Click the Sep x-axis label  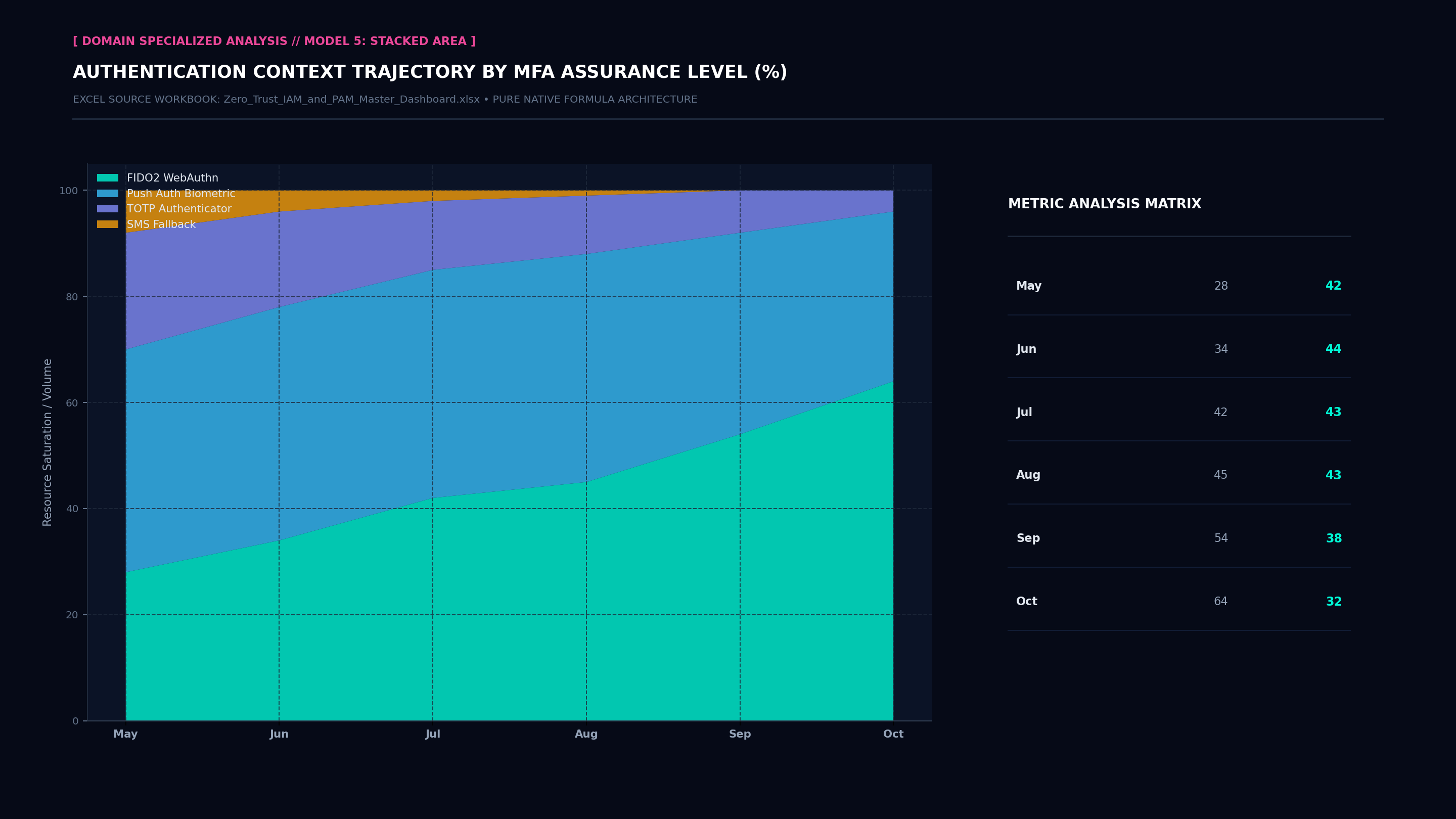click(x=740, y=734)
